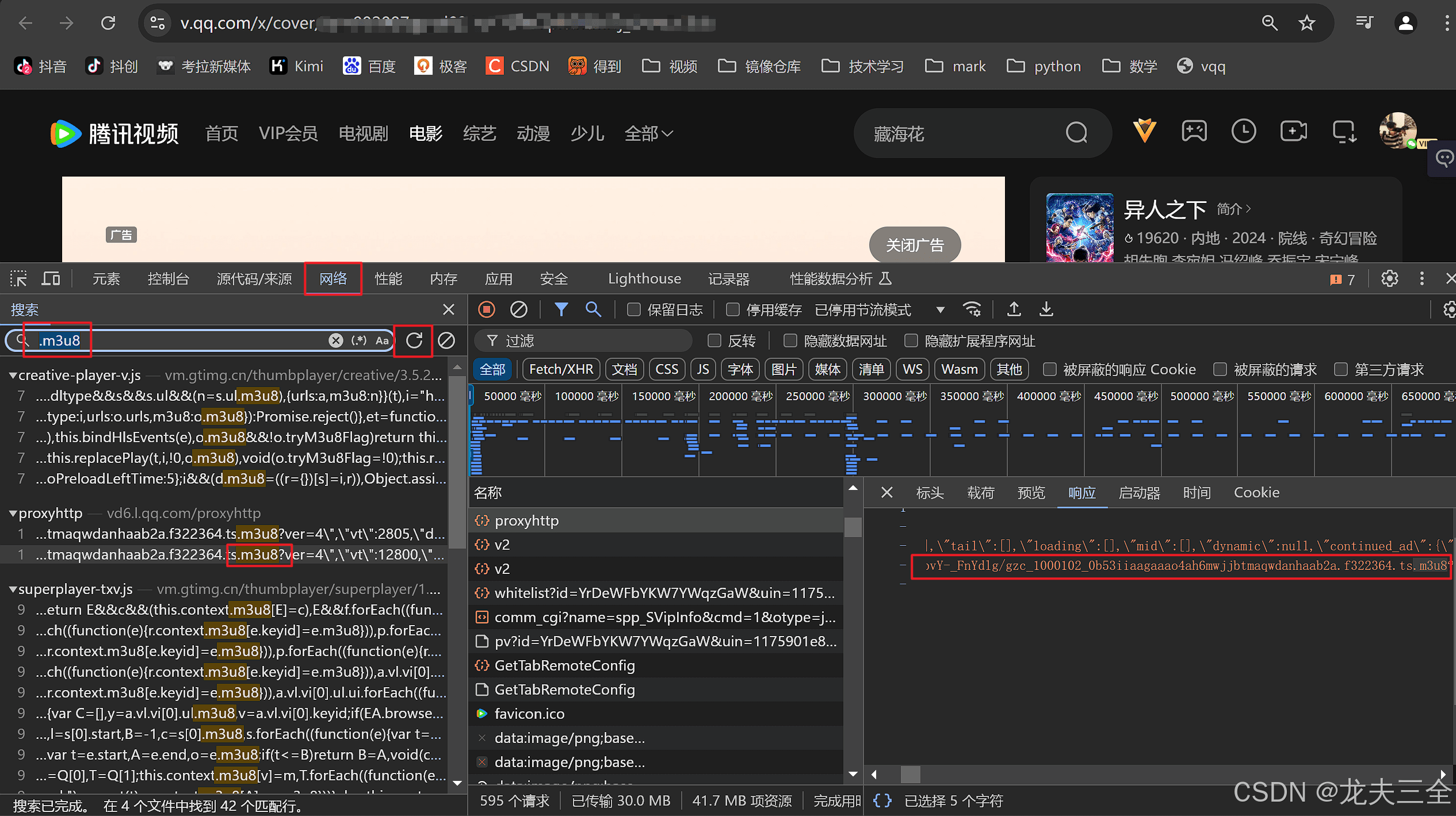Tick the 隐藏扩展程序网址 checkbox

click(911, 340)
